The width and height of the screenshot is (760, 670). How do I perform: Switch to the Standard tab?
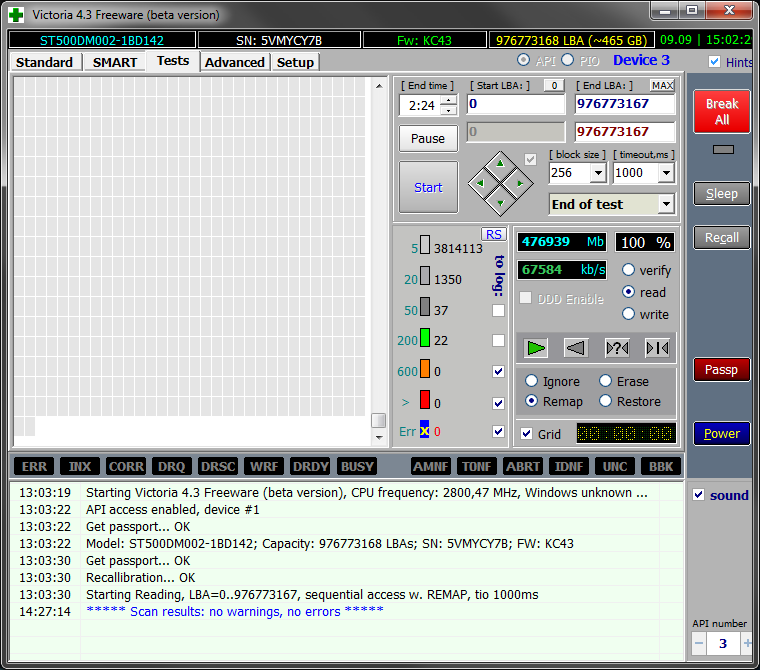[44, 62]
